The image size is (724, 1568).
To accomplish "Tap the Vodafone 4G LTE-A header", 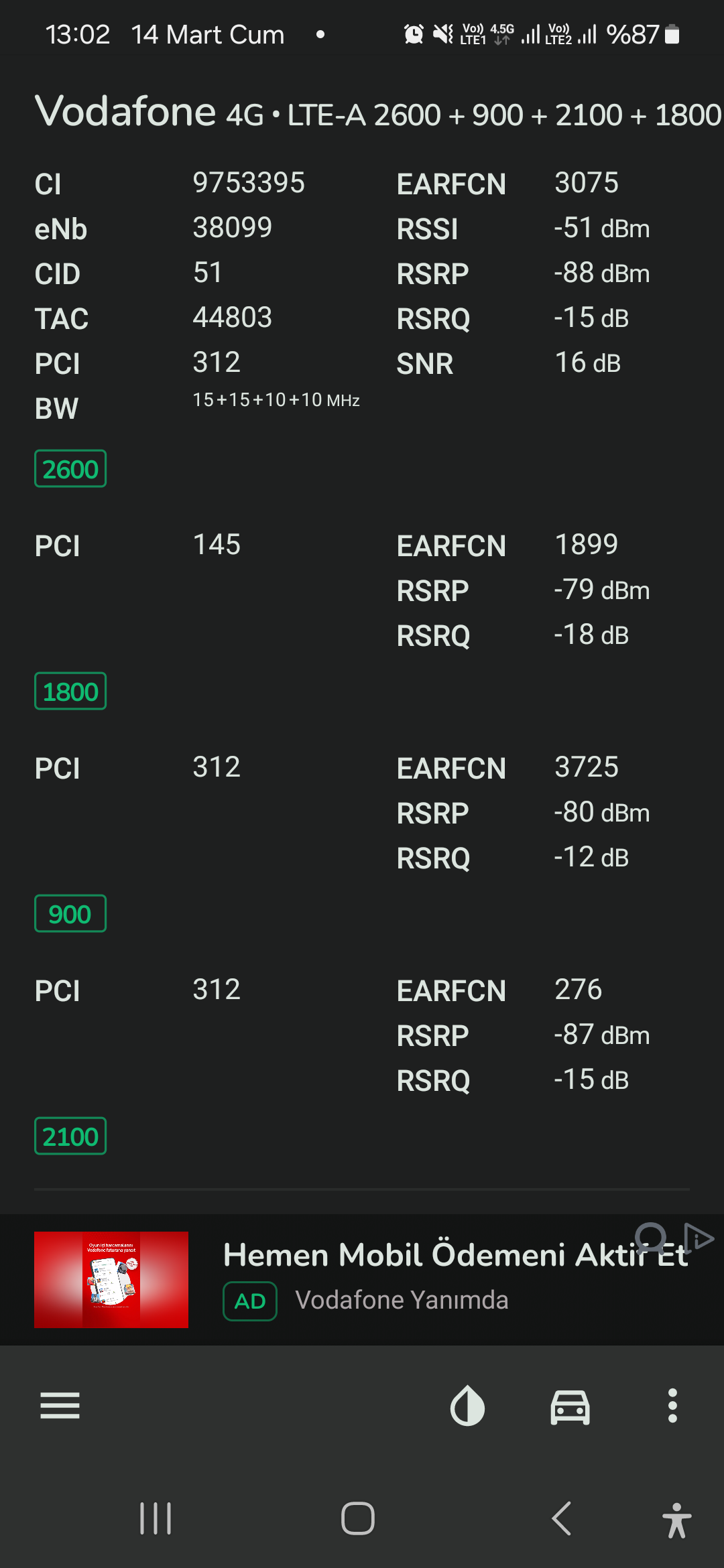I will point(377,112).
